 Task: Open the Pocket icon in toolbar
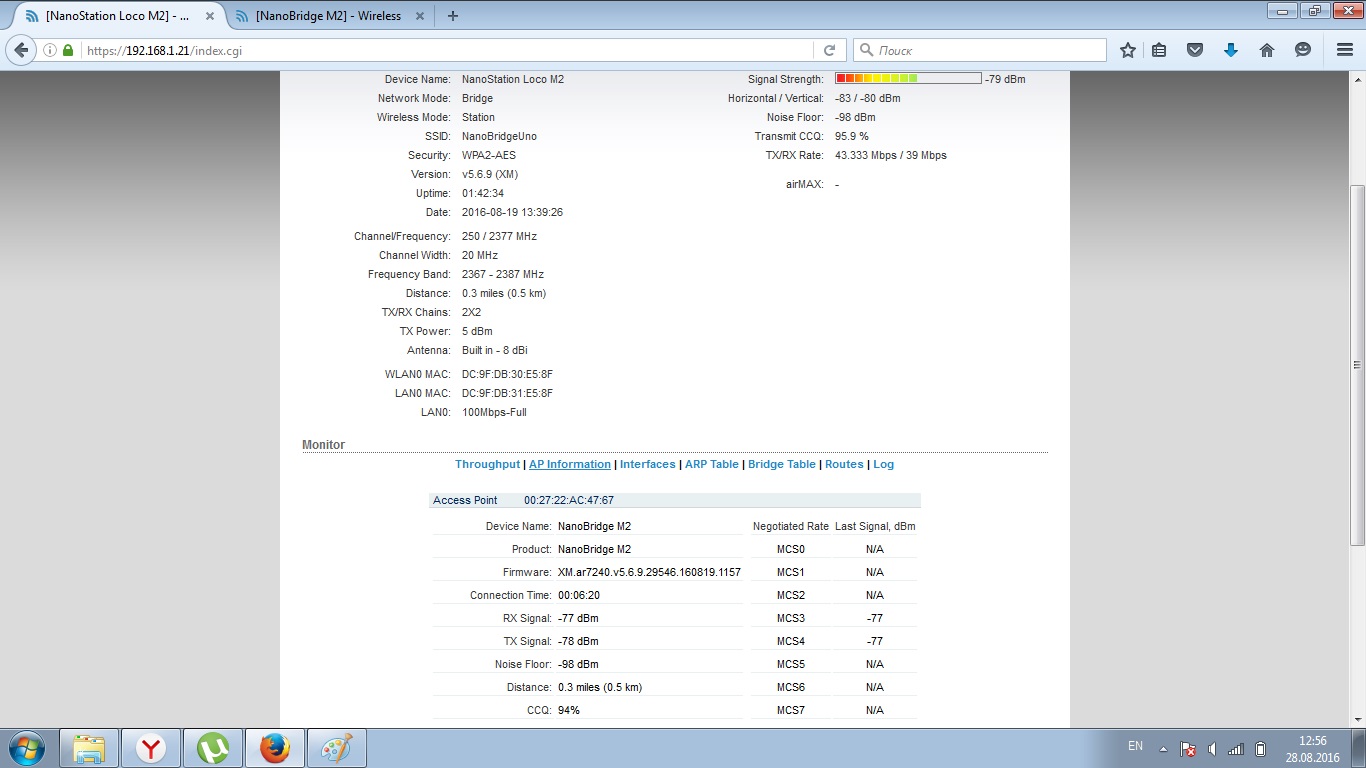1195,50
